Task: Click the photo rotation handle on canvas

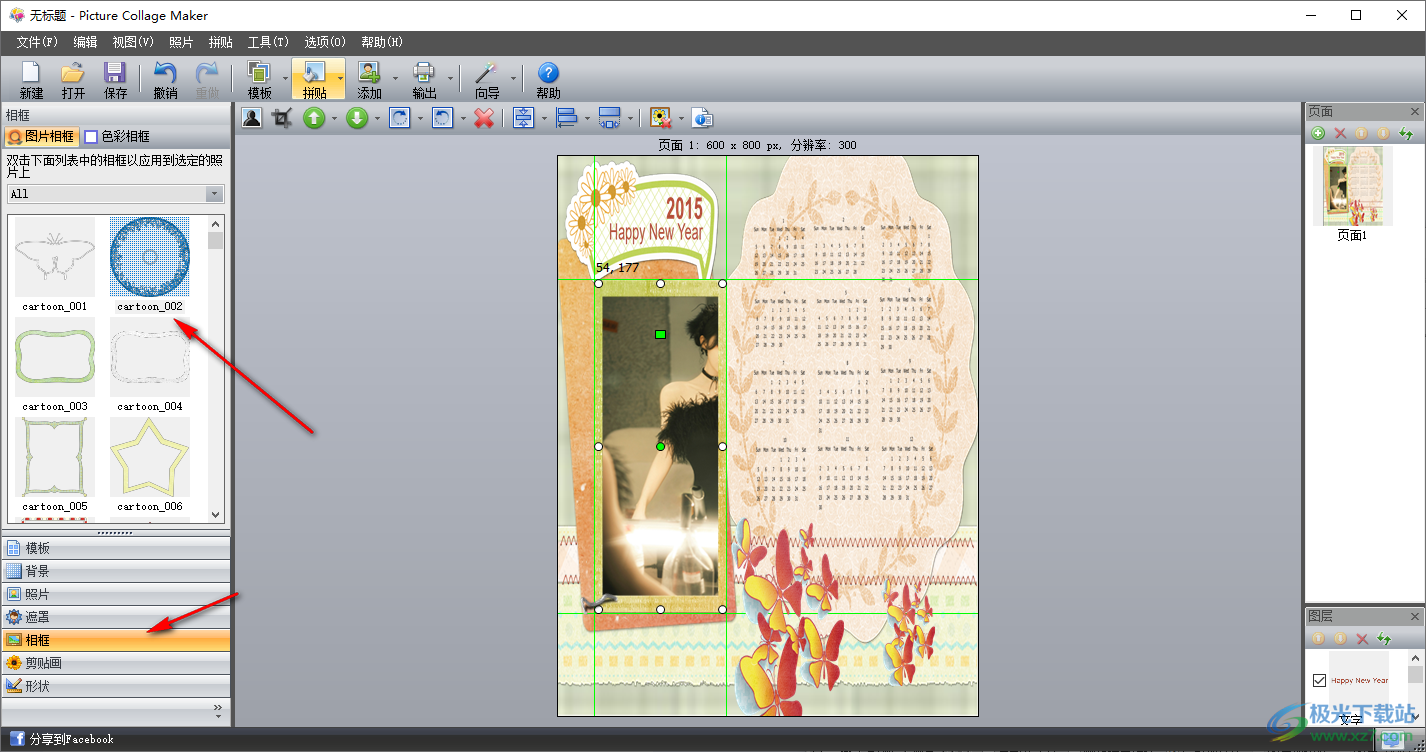Action: tap(660, 334)
